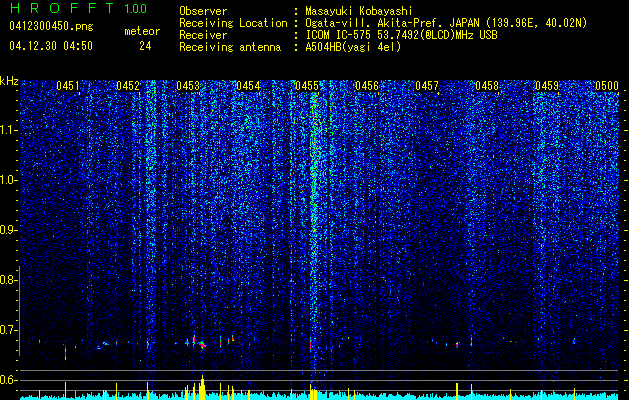Click the 0.7 kHz frequency label
629x400 pixels.
(8, 330)
